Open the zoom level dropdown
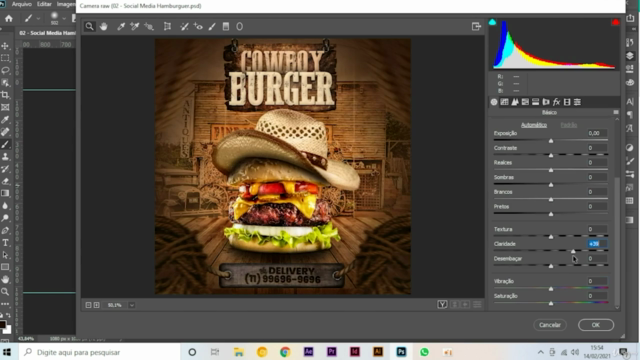640x360 pixels. [132, 305]
